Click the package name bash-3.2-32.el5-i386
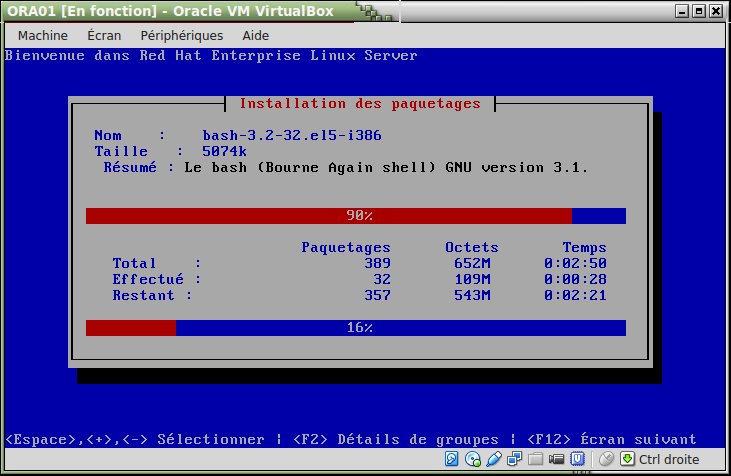The height and width of the screenshot is (476, 731). coord(292,136)
